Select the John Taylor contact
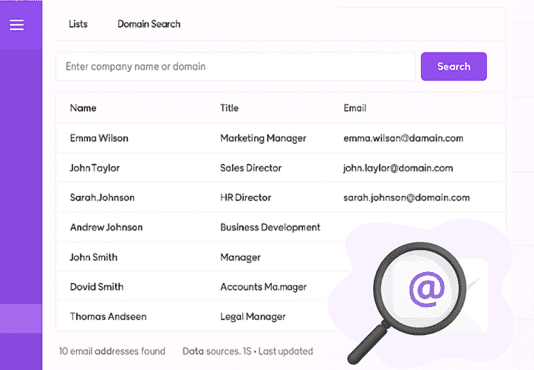 95,168
